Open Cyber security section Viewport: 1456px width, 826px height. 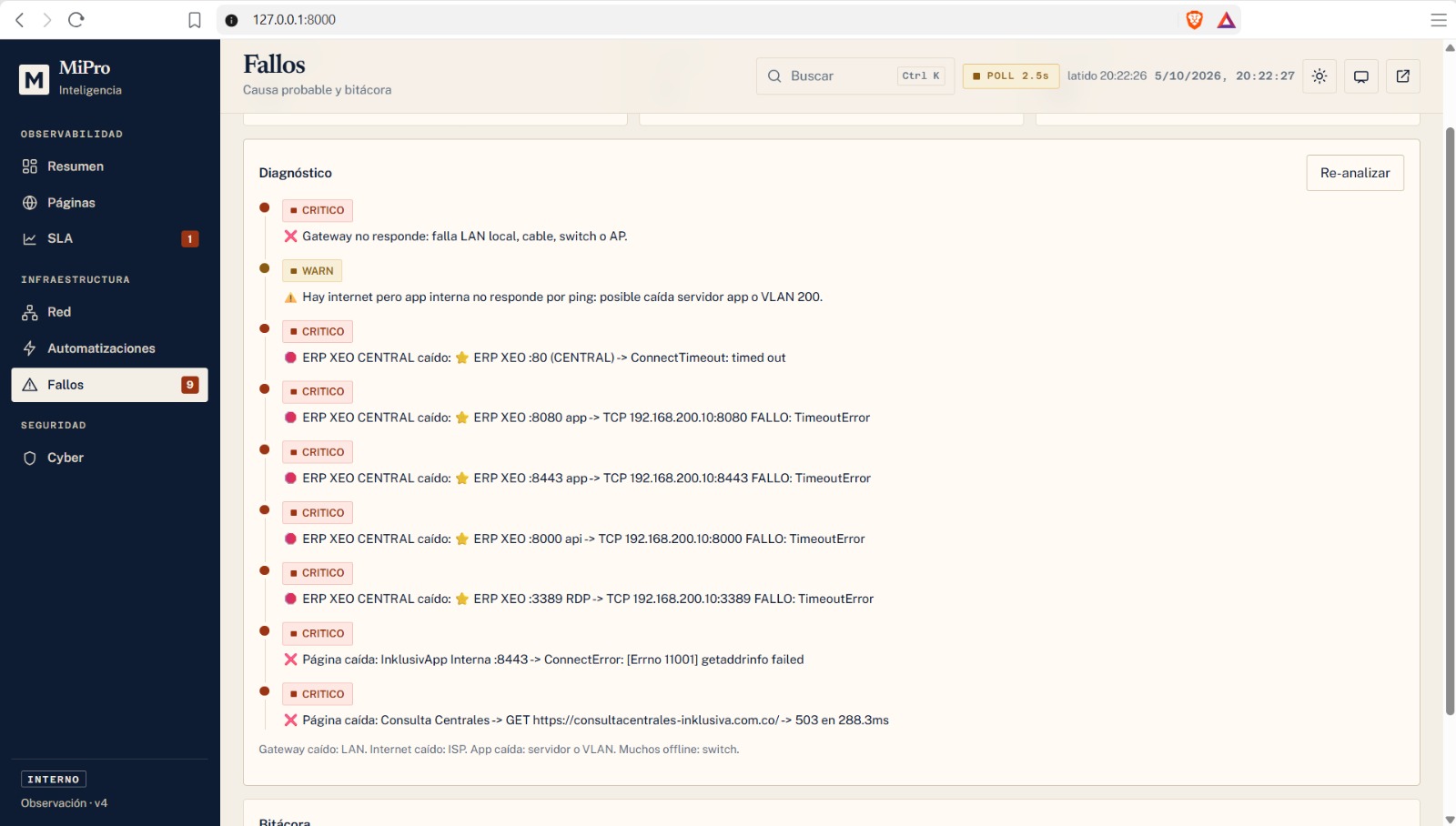tap(109, 458)
